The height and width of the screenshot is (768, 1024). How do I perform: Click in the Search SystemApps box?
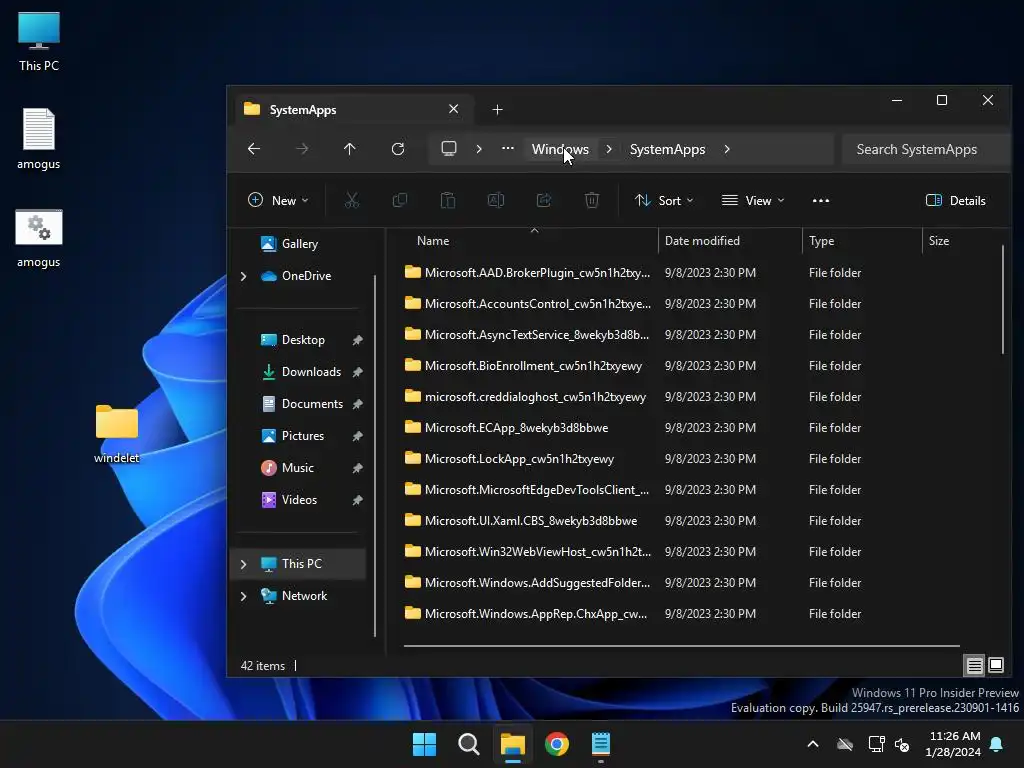click(926, 149)
